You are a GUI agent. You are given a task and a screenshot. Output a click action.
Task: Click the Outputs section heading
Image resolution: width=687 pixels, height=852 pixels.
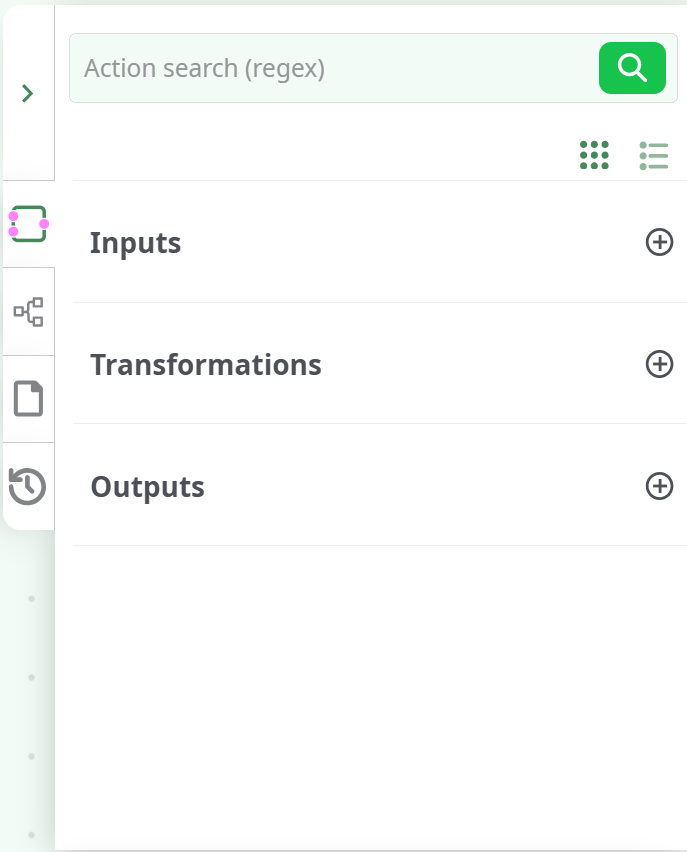pos(147,487)
